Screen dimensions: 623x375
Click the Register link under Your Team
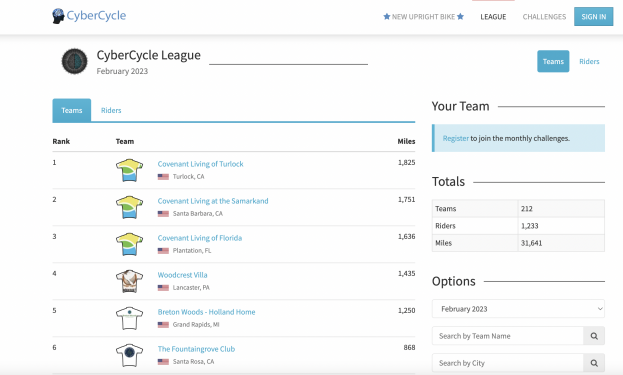coord(456,138)
